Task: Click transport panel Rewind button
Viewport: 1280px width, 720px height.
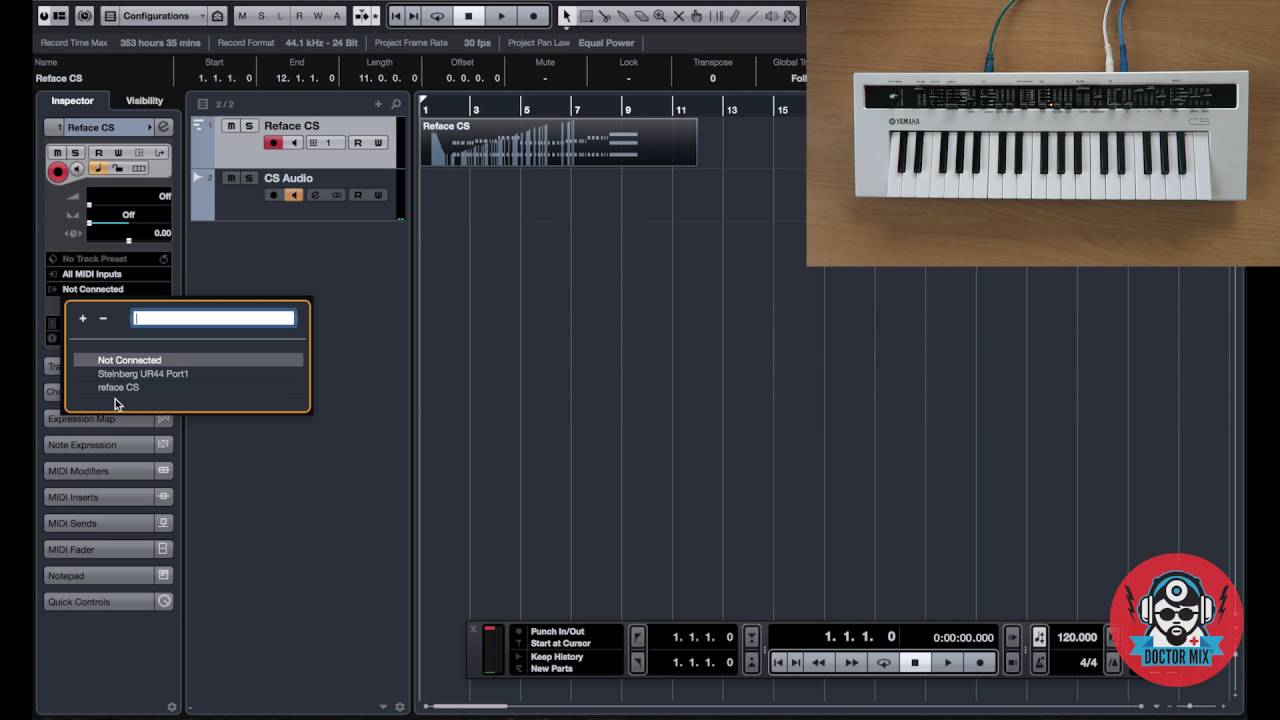Action: 818,662
